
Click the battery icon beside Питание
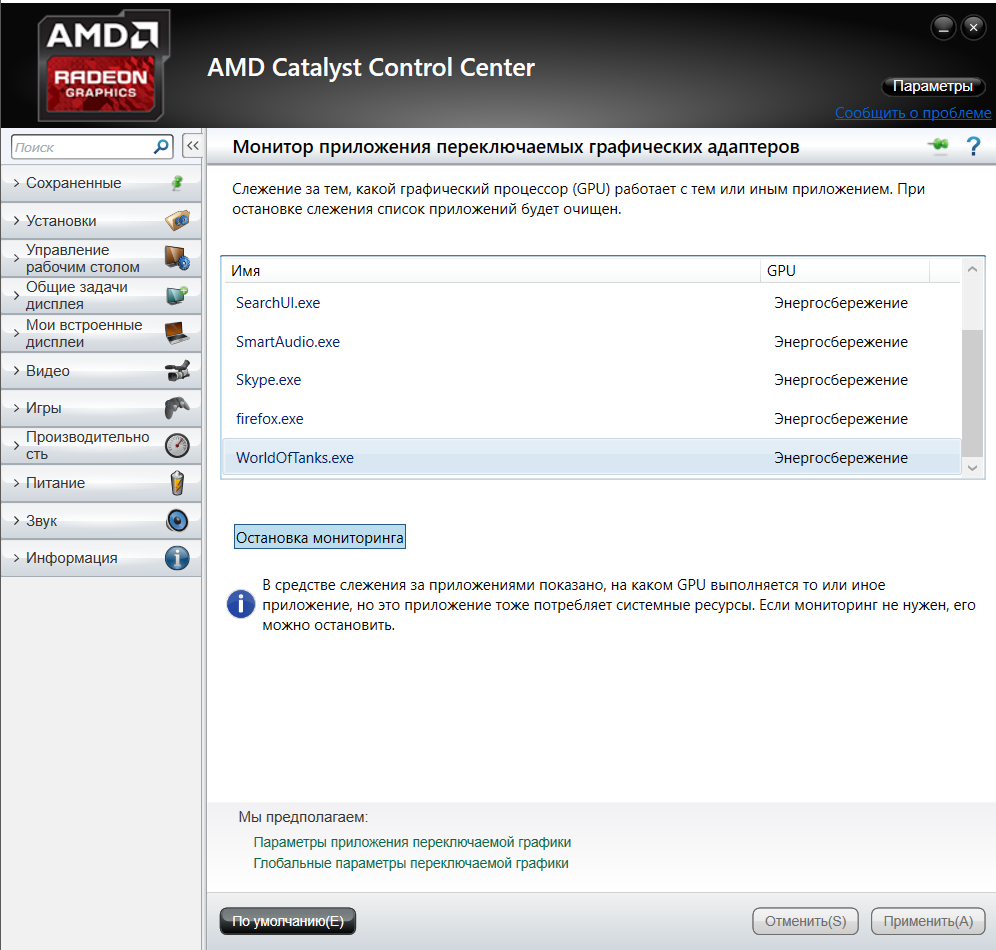pos(177,483)
